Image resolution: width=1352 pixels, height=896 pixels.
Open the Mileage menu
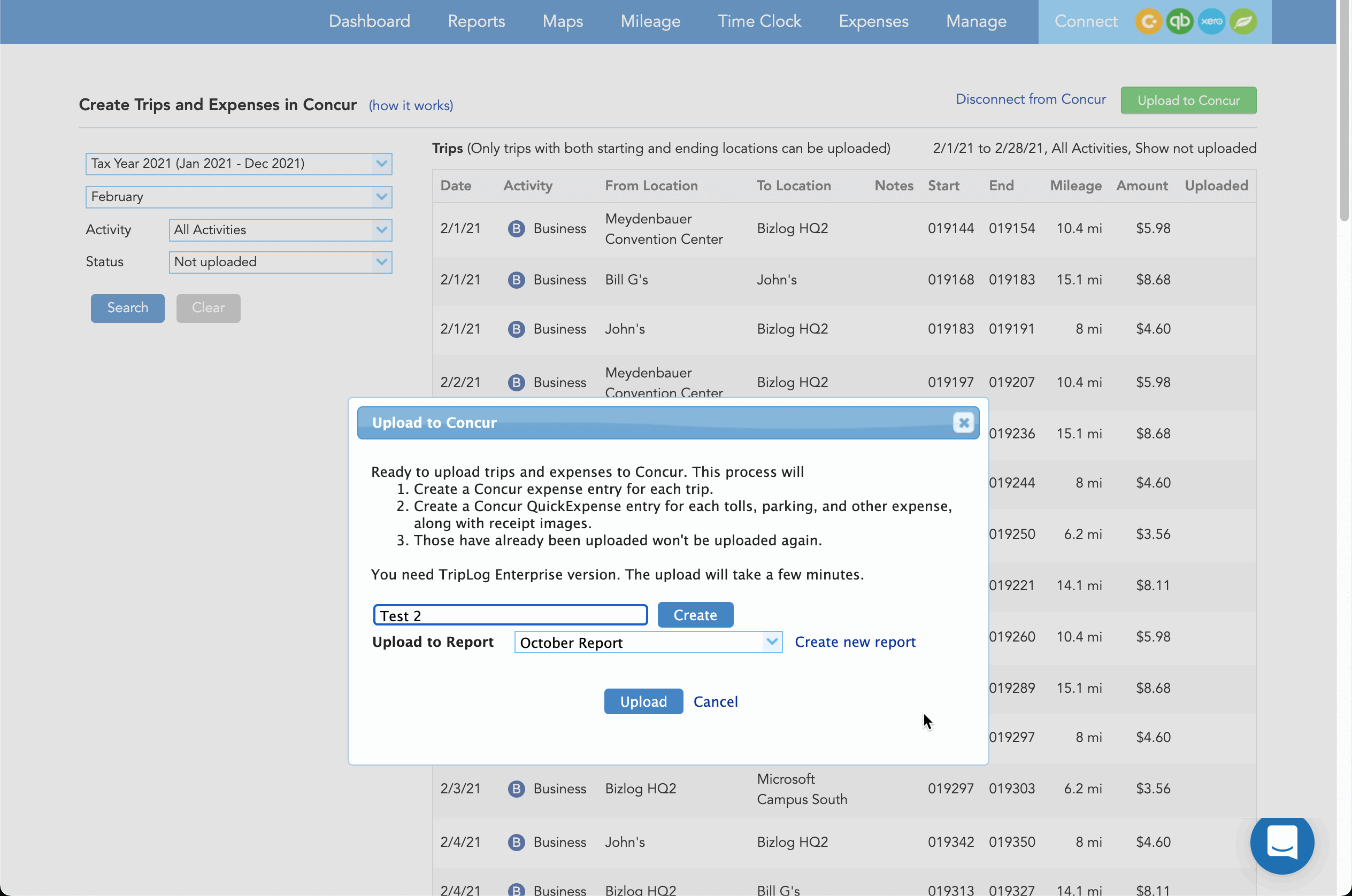coord(650,22)
